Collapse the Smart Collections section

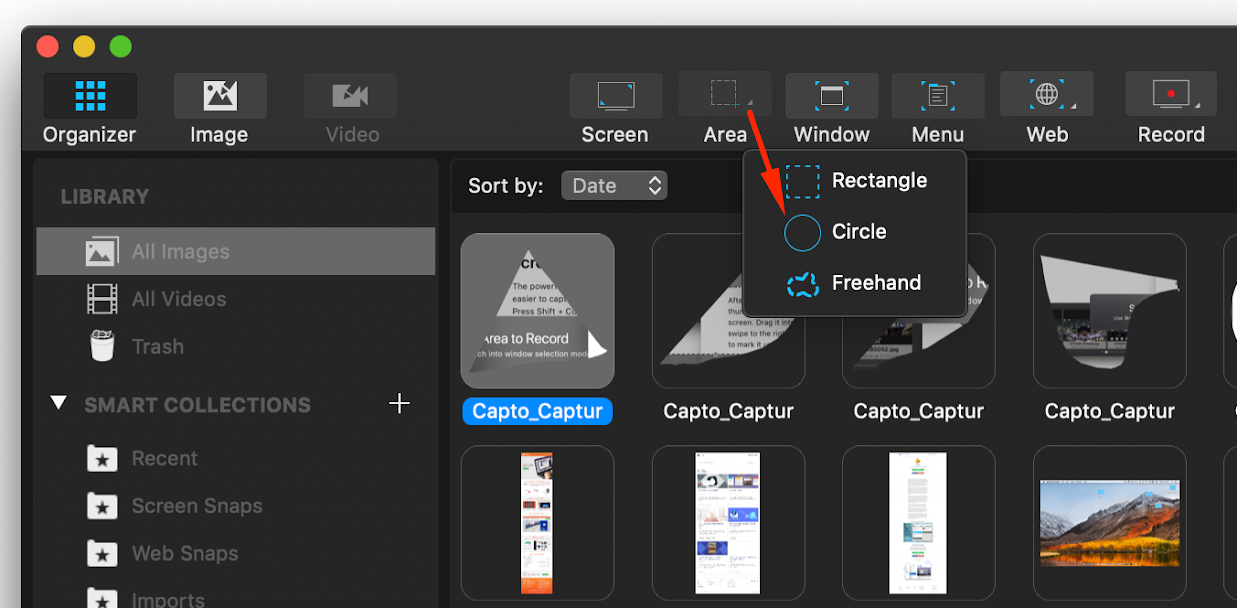point(59,403)
